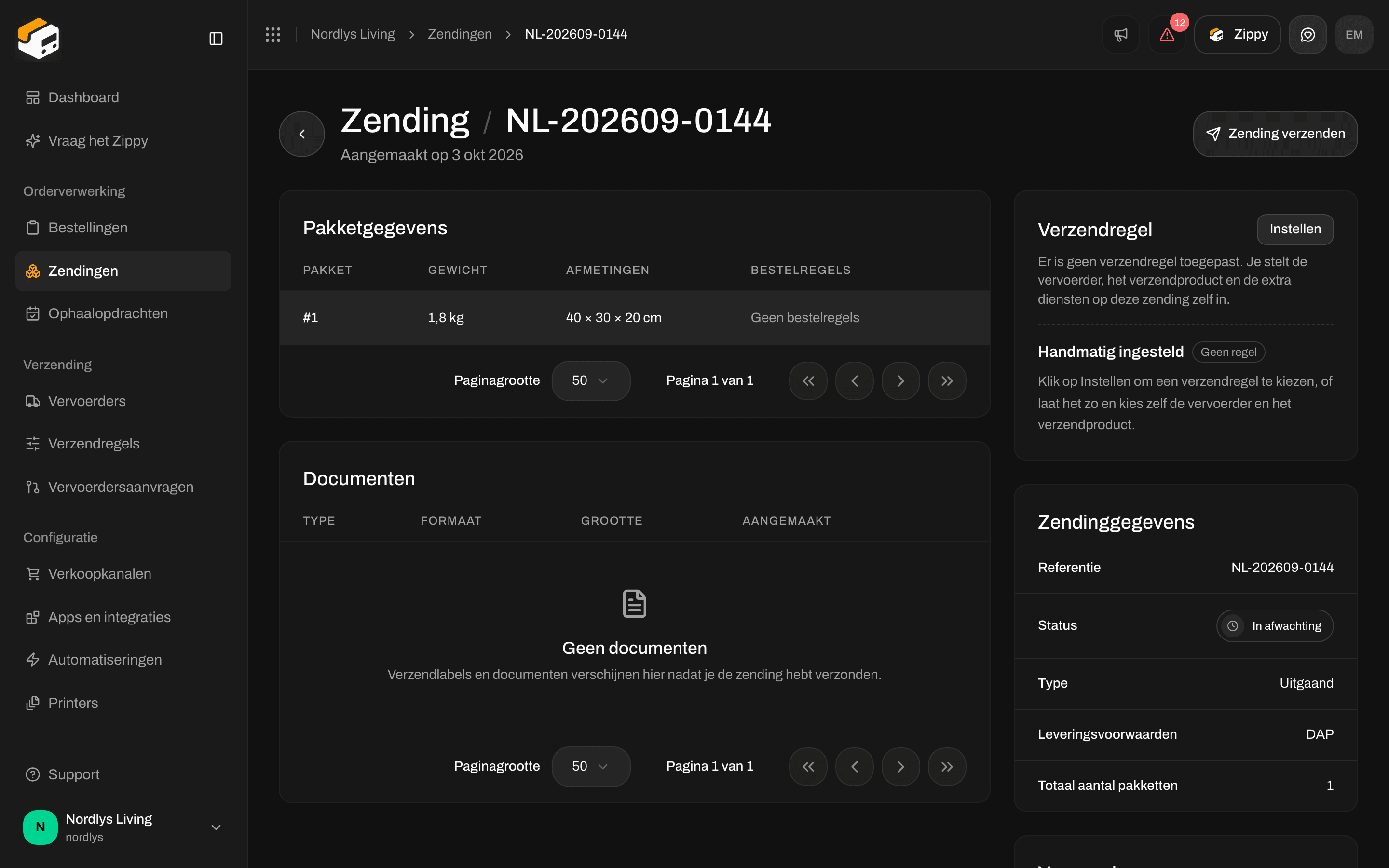Open Dashboard from the sidebar
Viewport: 1389px width, 868px height.
(123, 97)
